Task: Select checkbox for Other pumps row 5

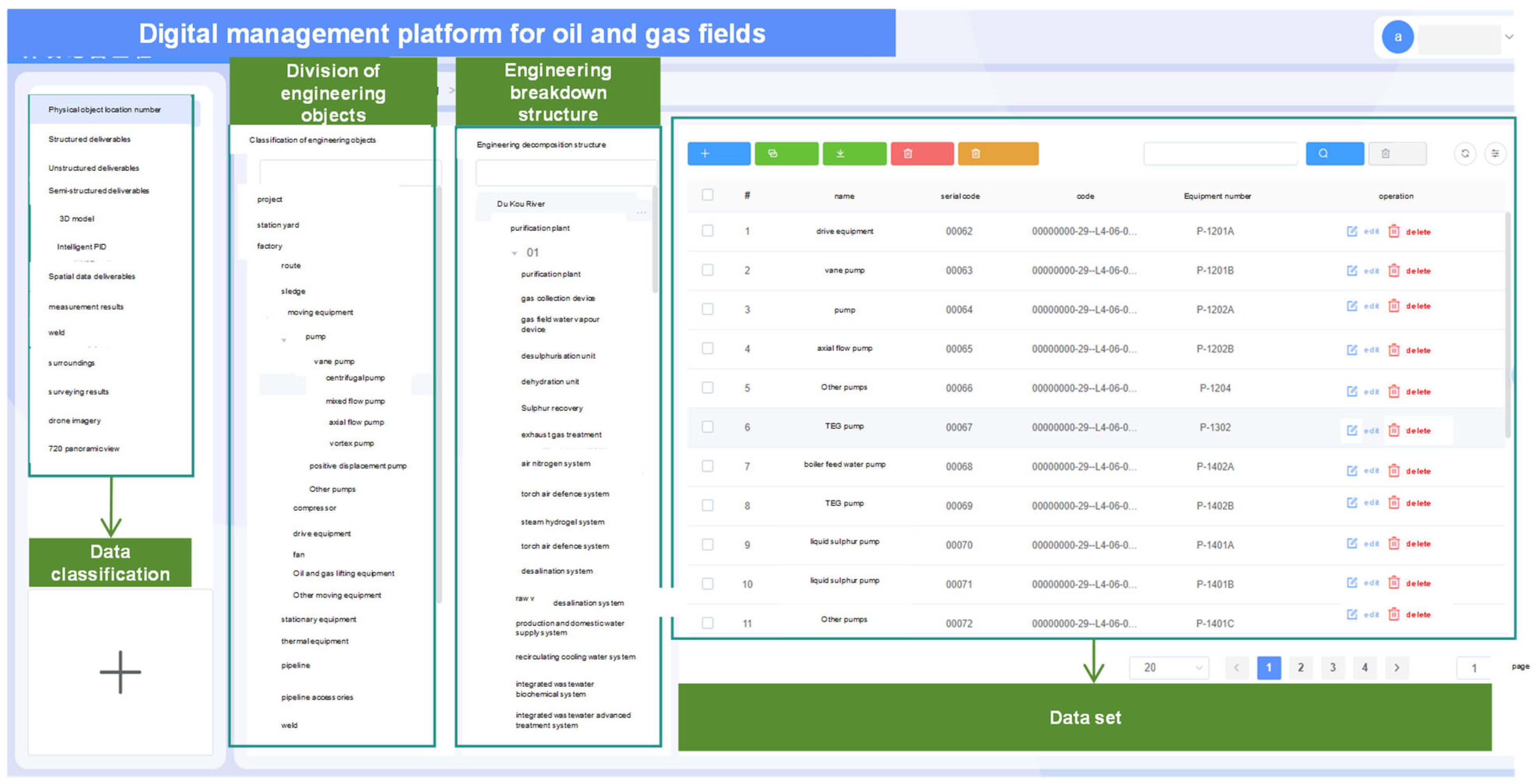Action: click(707, 387)
